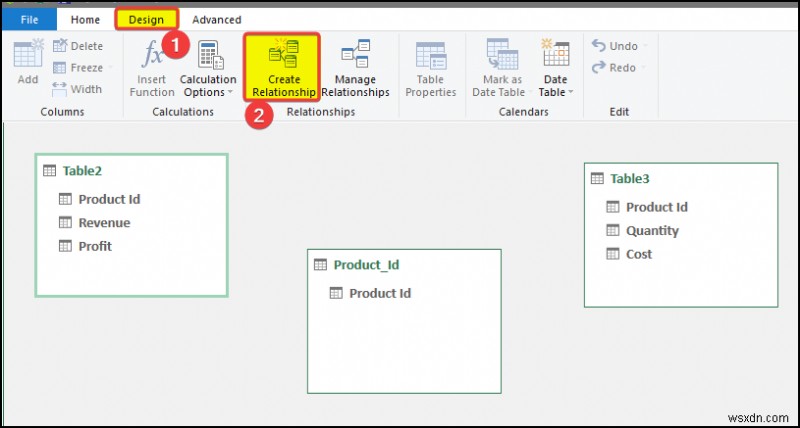The image size is (800, 428).
Task: Open the Undo dropdown arrow
Action: 645,46
